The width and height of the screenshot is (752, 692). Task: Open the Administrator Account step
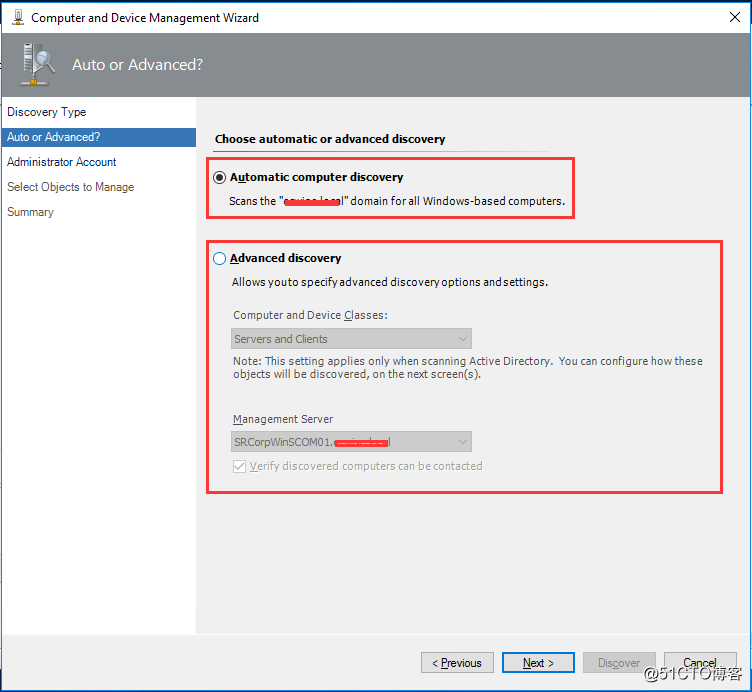[61, 162]
